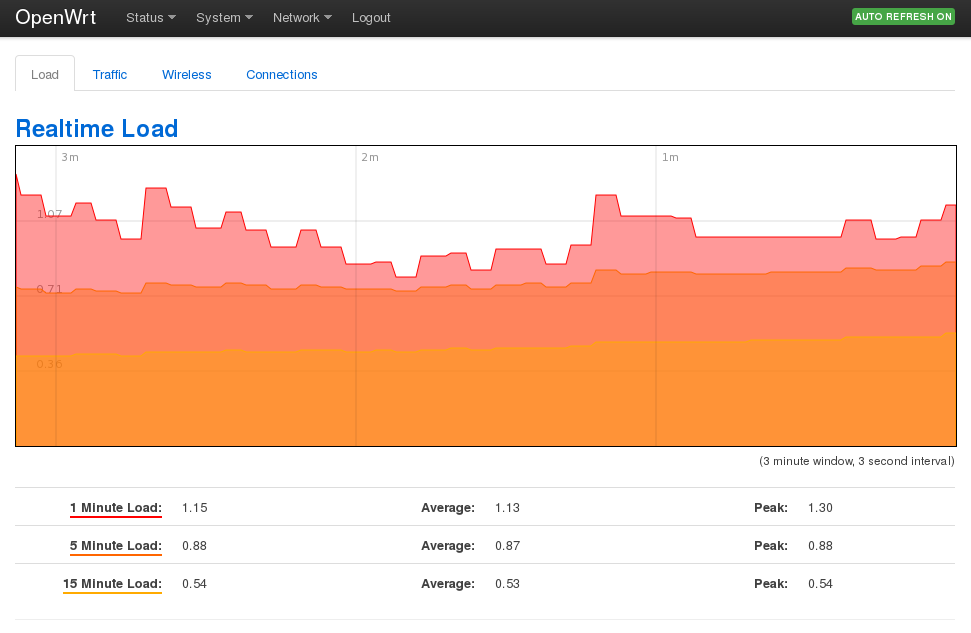The image size is (971, 633).
Task: Expand the Network dropdown menu
Action: (302, 18)
